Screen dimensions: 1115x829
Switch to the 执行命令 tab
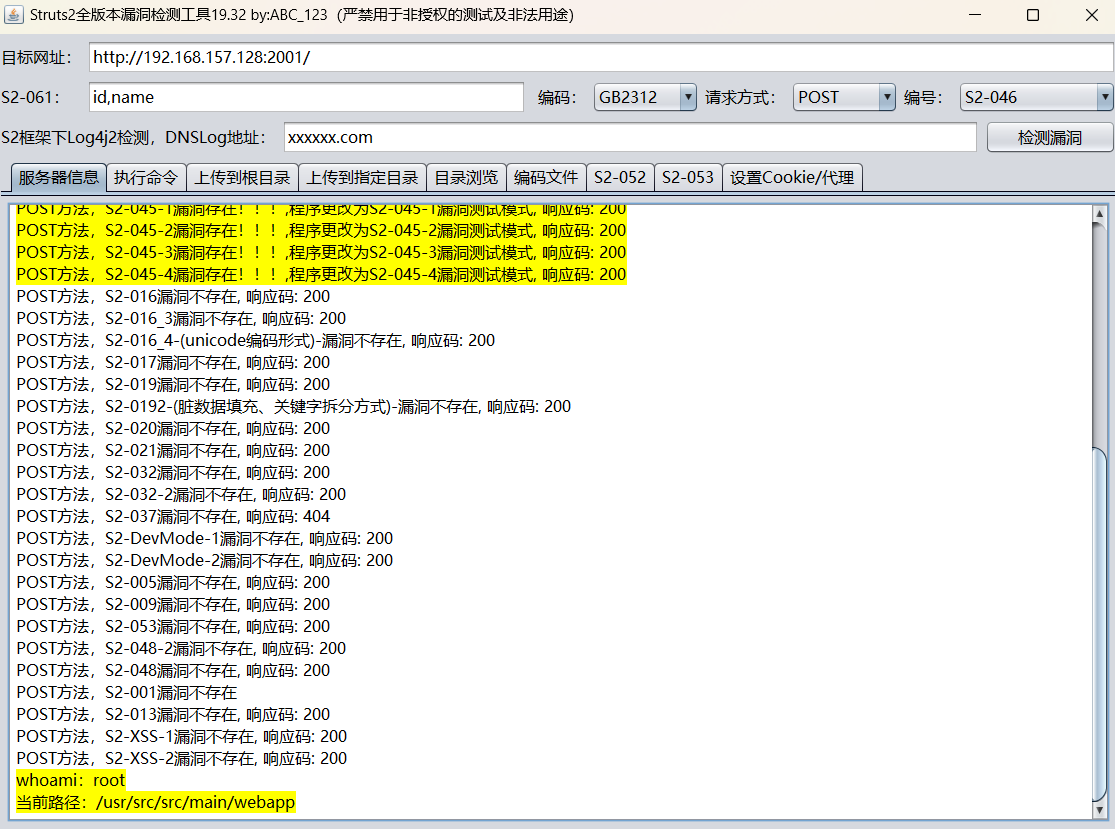146,178
